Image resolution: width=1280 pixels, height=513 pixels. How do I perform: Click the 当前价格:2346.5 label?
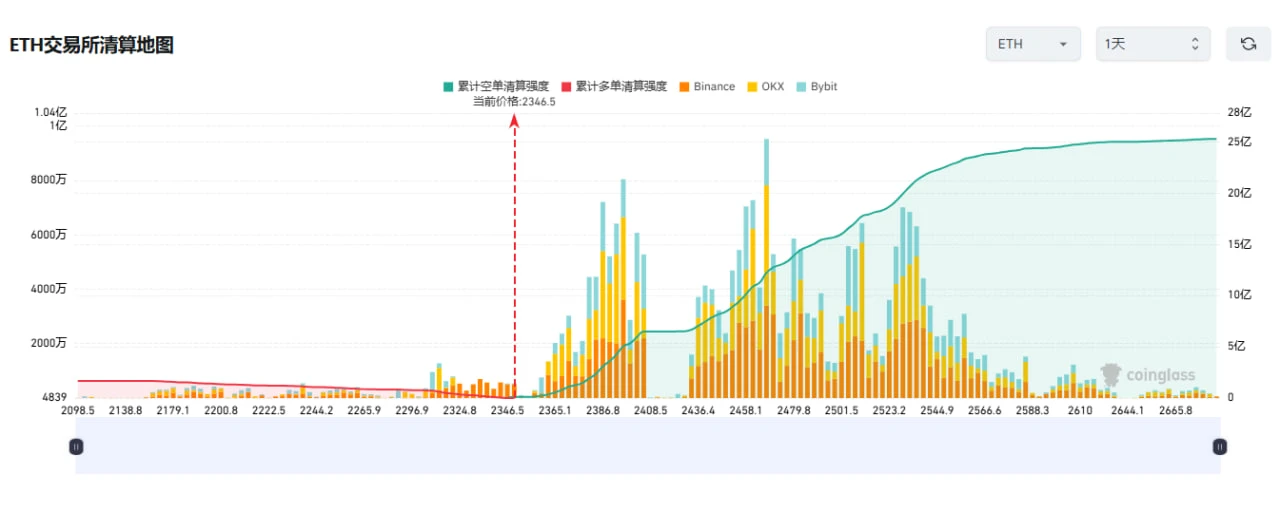coord(514,101)
